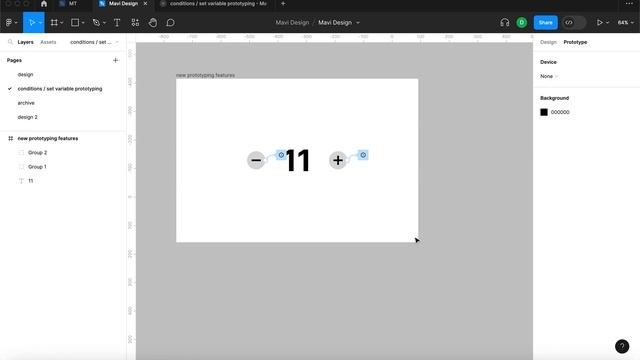Click the green user avatar D

(x=522, y=23)
